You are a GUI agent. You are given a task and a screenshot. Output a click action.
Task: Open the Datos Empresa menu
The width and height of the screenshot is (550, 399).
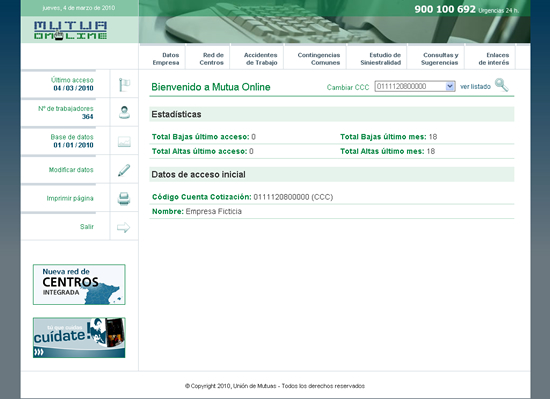[x=166, y=59]
